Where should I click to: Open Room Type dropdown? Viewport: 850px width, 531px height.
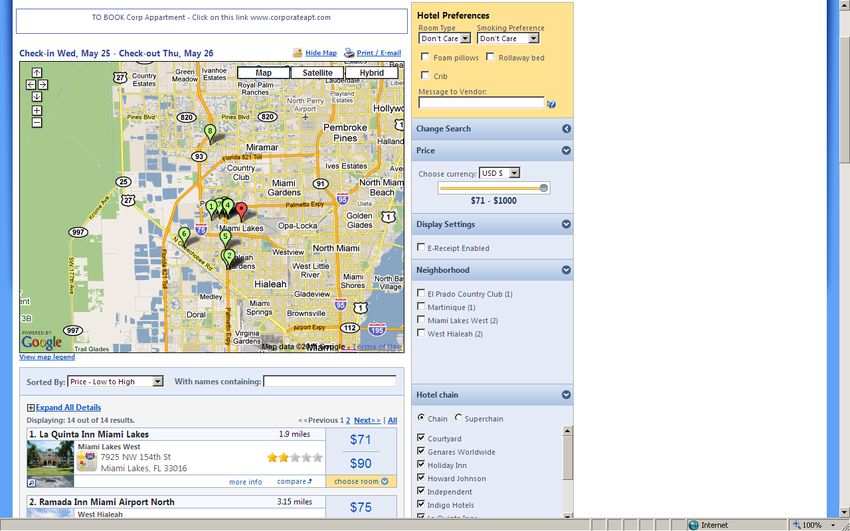(x=445, y=38)
